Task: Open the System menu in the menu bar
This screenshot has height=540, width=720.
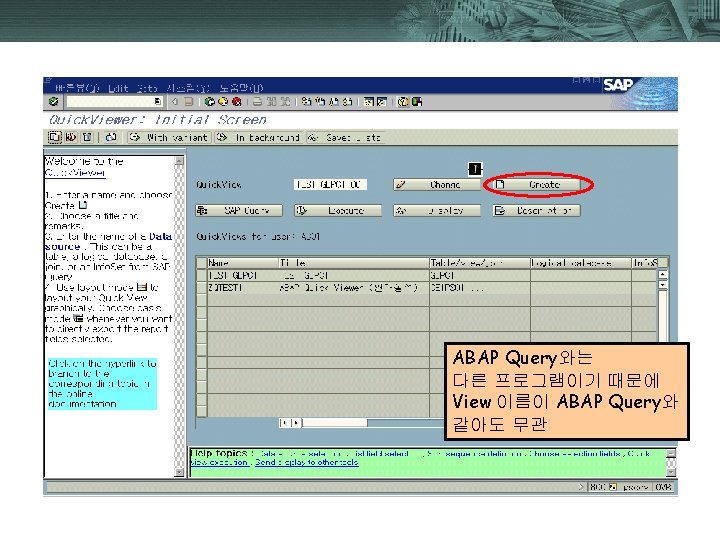Action: click(187, 88)
